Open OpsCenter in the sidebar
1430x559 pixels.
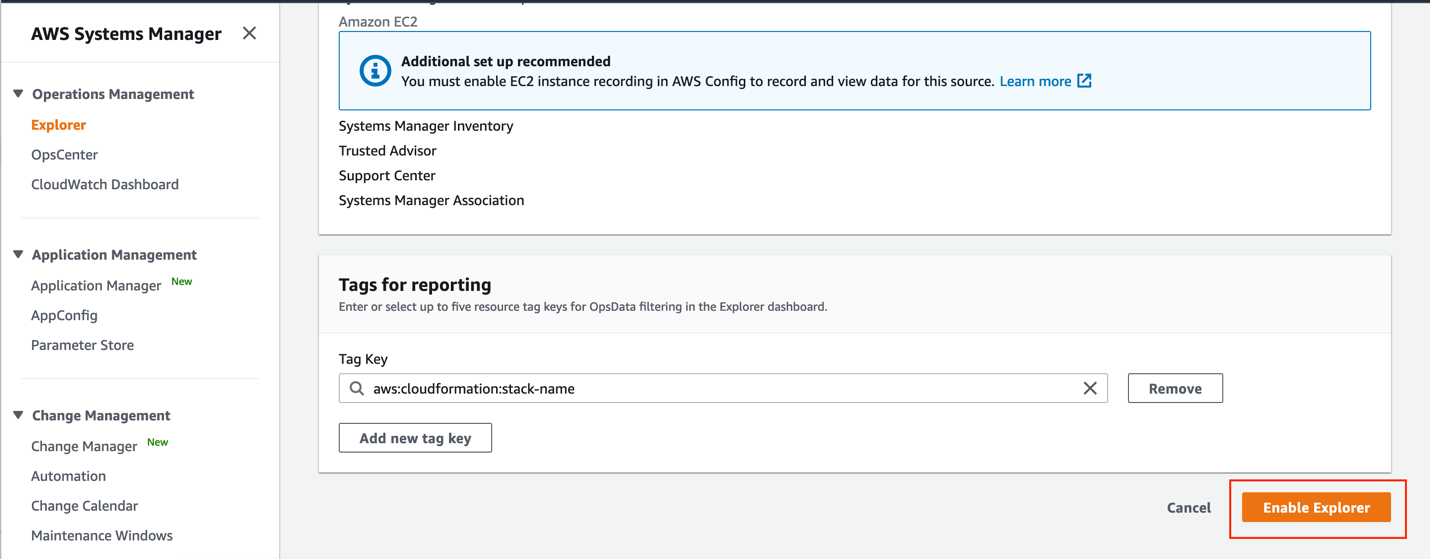[64, 155]
